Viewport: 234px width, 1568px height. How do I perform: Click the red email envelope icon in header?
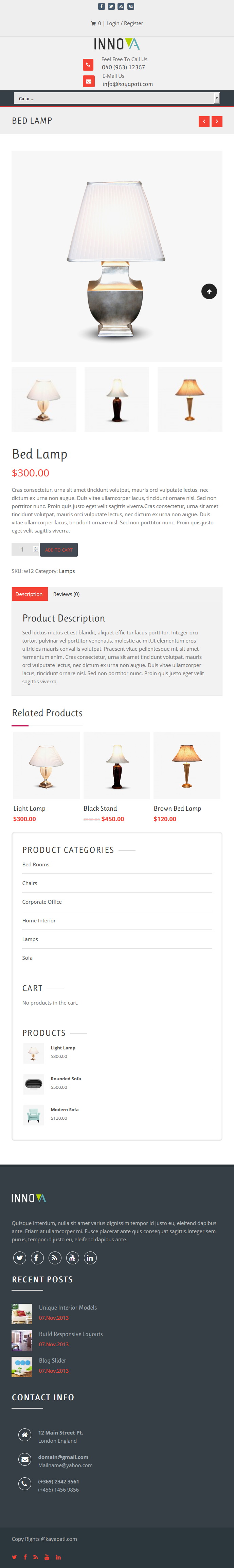point(88,81)
